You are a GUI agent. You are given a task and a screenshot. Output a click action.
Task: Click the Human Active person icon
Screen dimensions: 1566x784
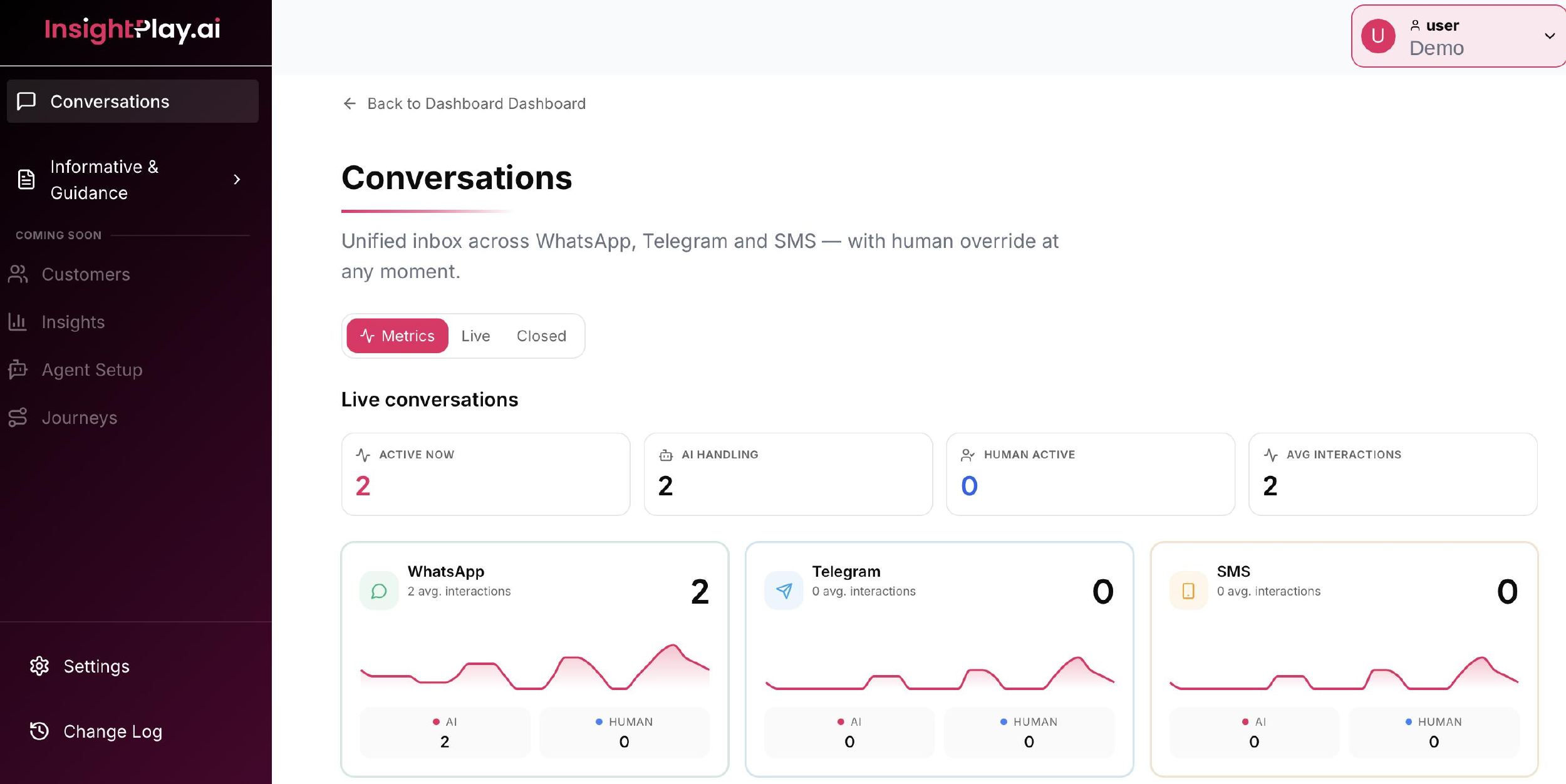(x=968, y=455)
